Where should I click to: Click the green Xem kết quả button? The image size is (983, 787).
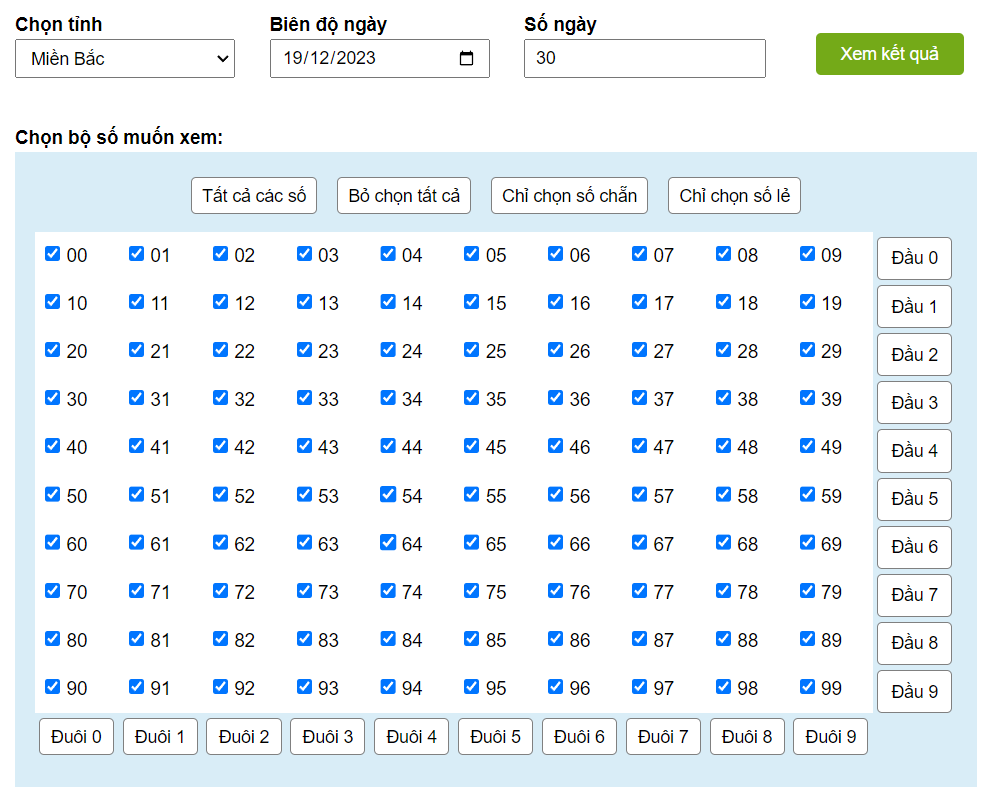coord(889,54)
